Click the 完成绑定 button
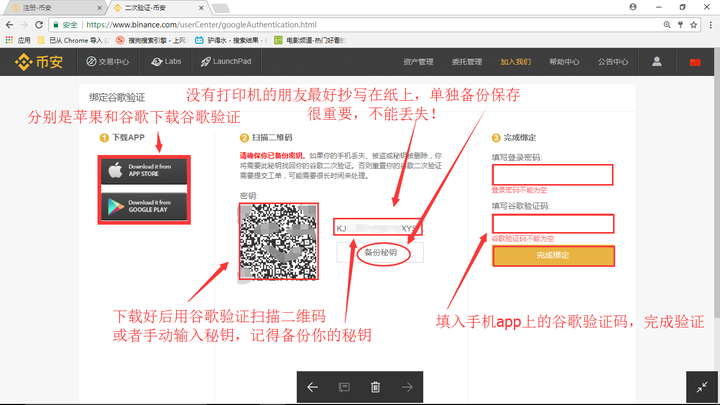This screenshot has height=405, width=720. coord(553,256)
